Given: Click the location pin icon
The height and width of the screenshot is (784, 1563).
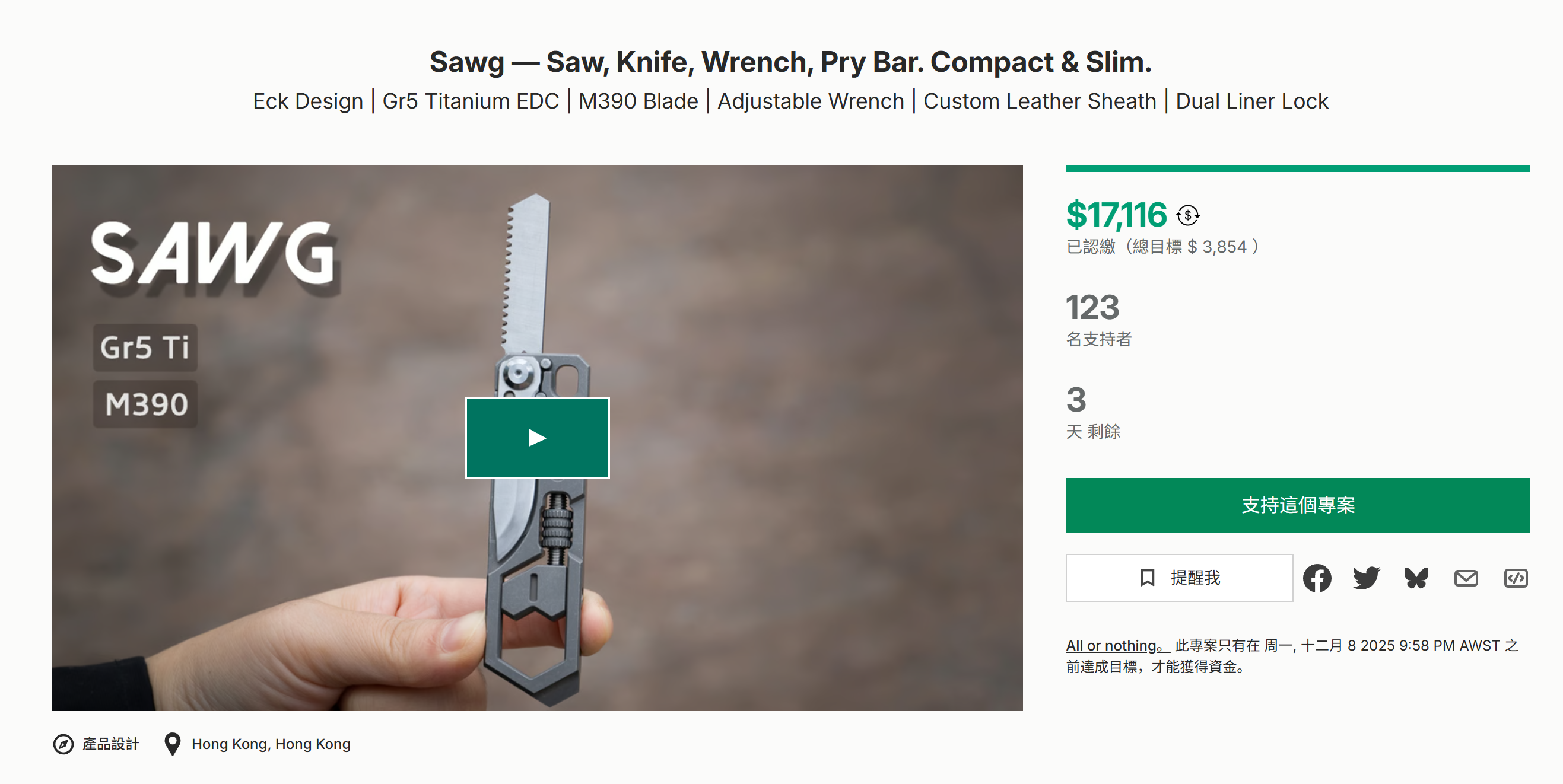Looking at the screenshot, I should pyautogui.click(x=172, y=743).
